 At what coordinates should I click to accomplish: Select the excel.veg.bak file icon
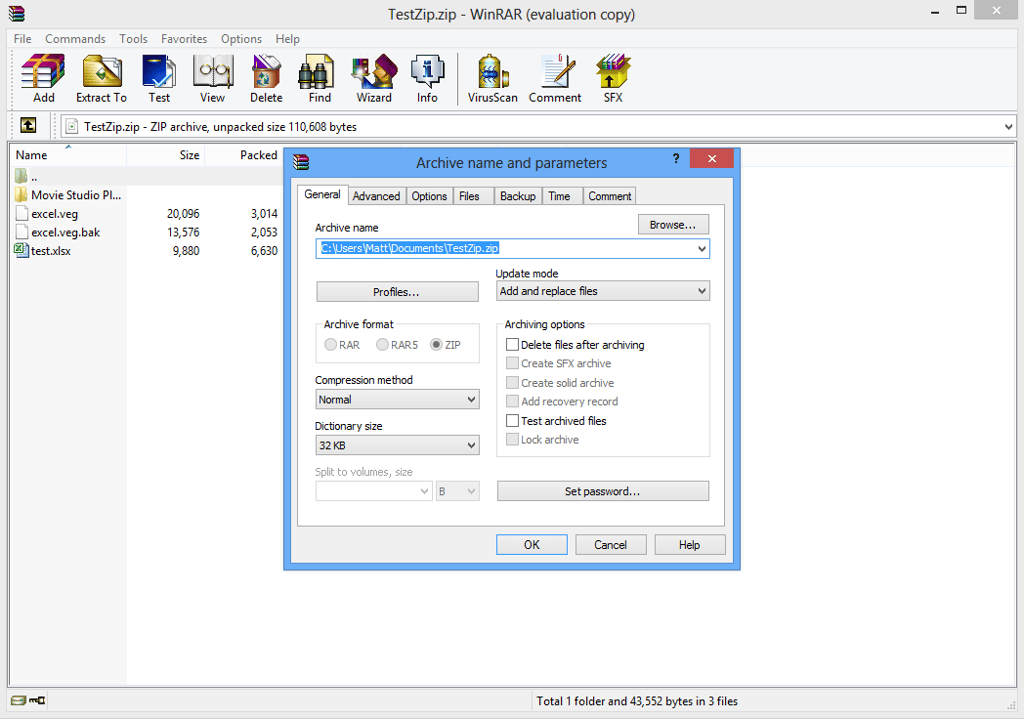[x=21, y=232]
